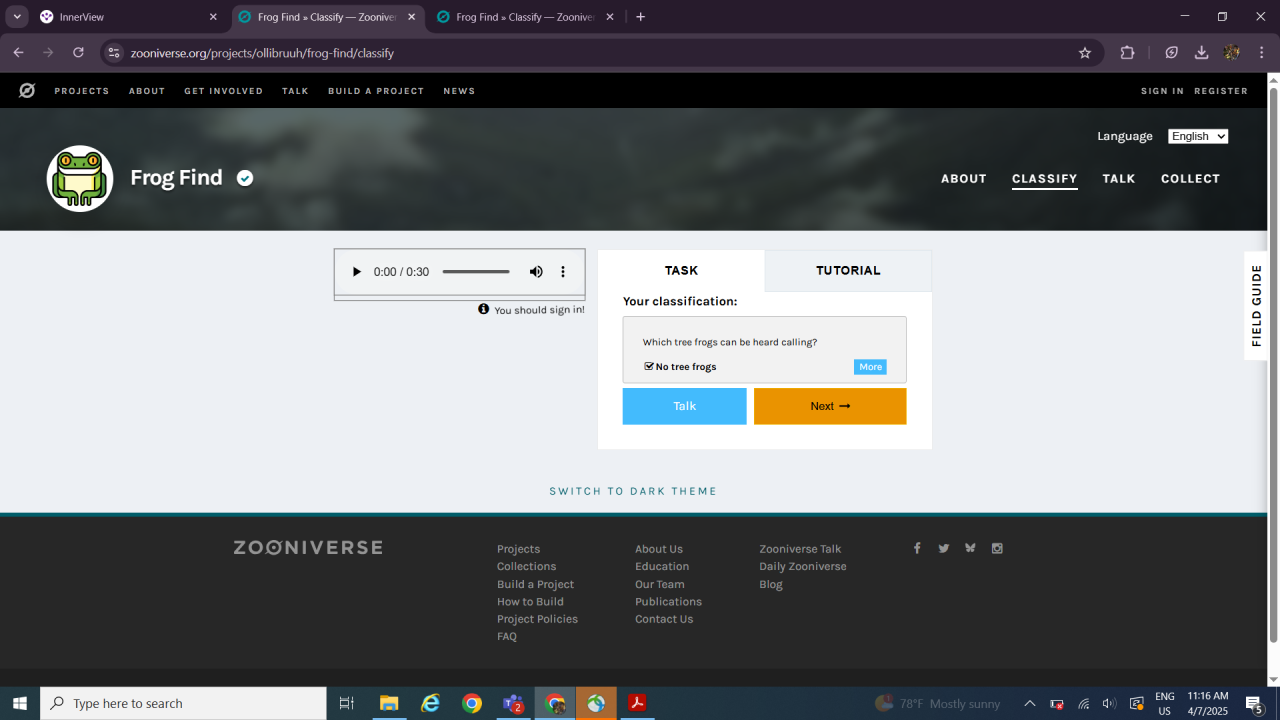This screenshot has height=720, width=1280.
Task: Open Projects in top navigation
Action: tap(82, 91)
